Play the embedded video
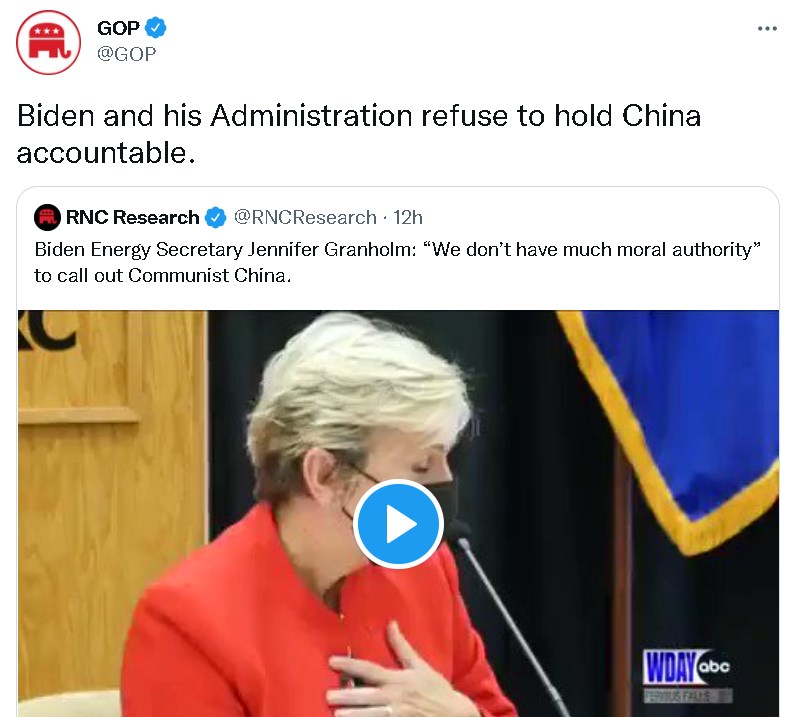 coord(398,524)
